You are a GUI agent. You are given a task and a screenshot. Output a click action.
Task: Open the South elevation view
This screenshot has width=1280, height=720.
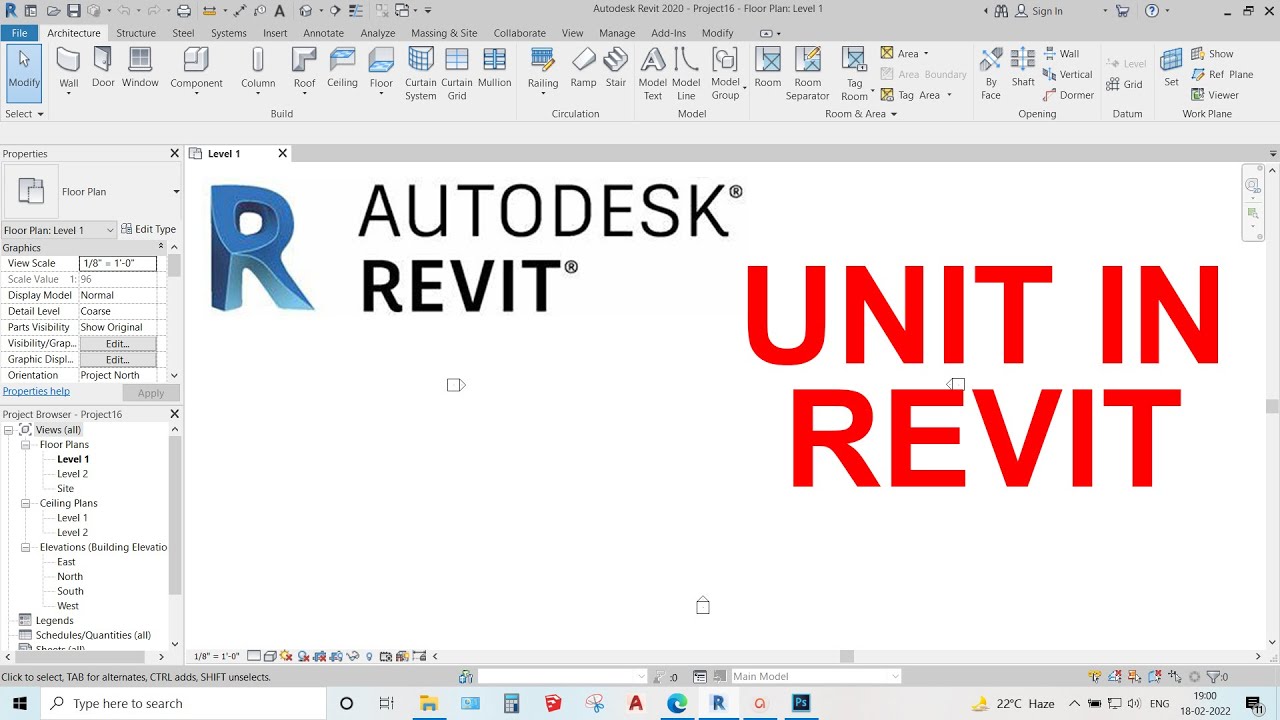pos(70,591)
